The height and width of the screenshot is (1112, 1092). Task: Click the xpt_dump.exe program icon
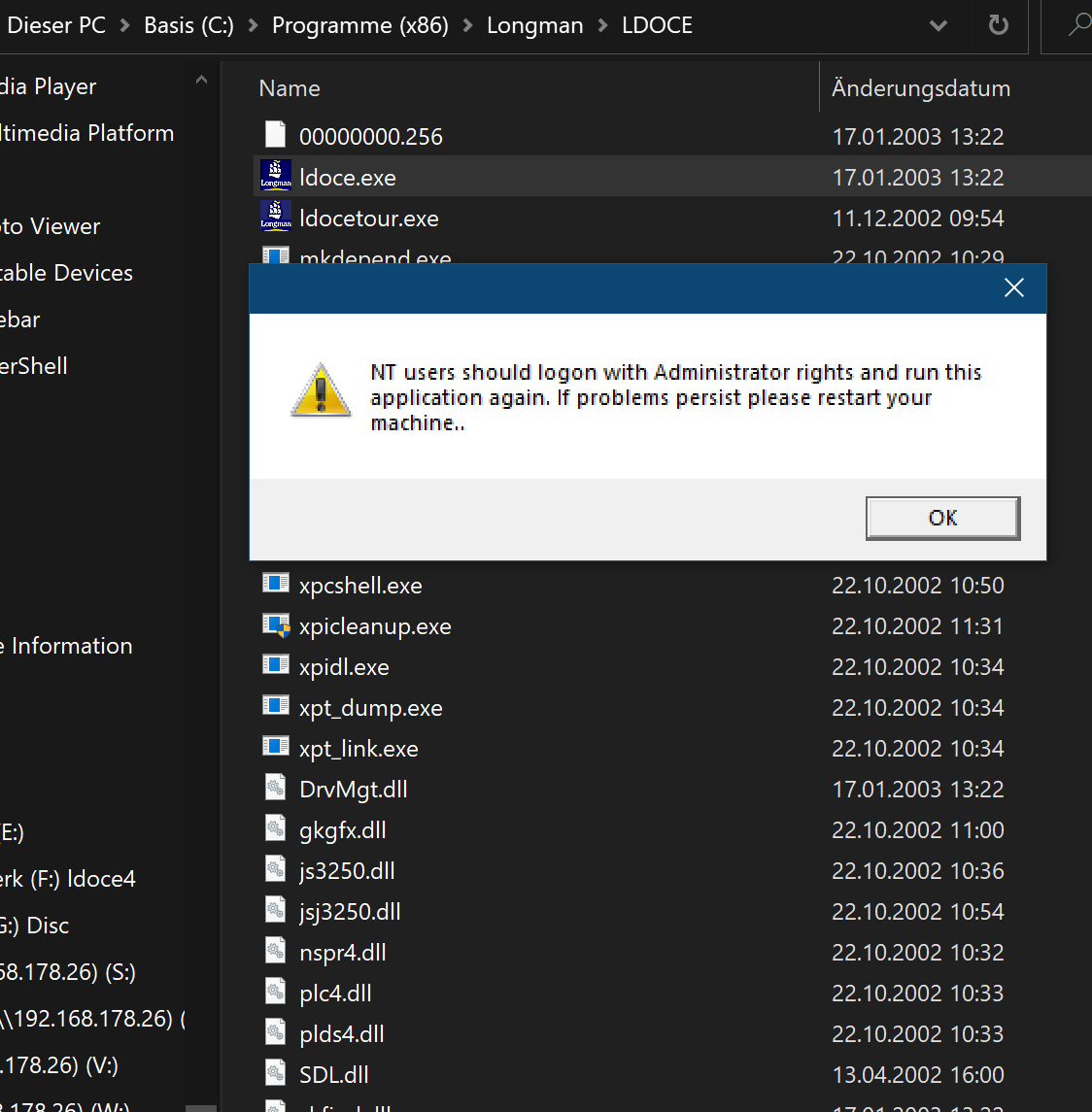tap(275, 706)
